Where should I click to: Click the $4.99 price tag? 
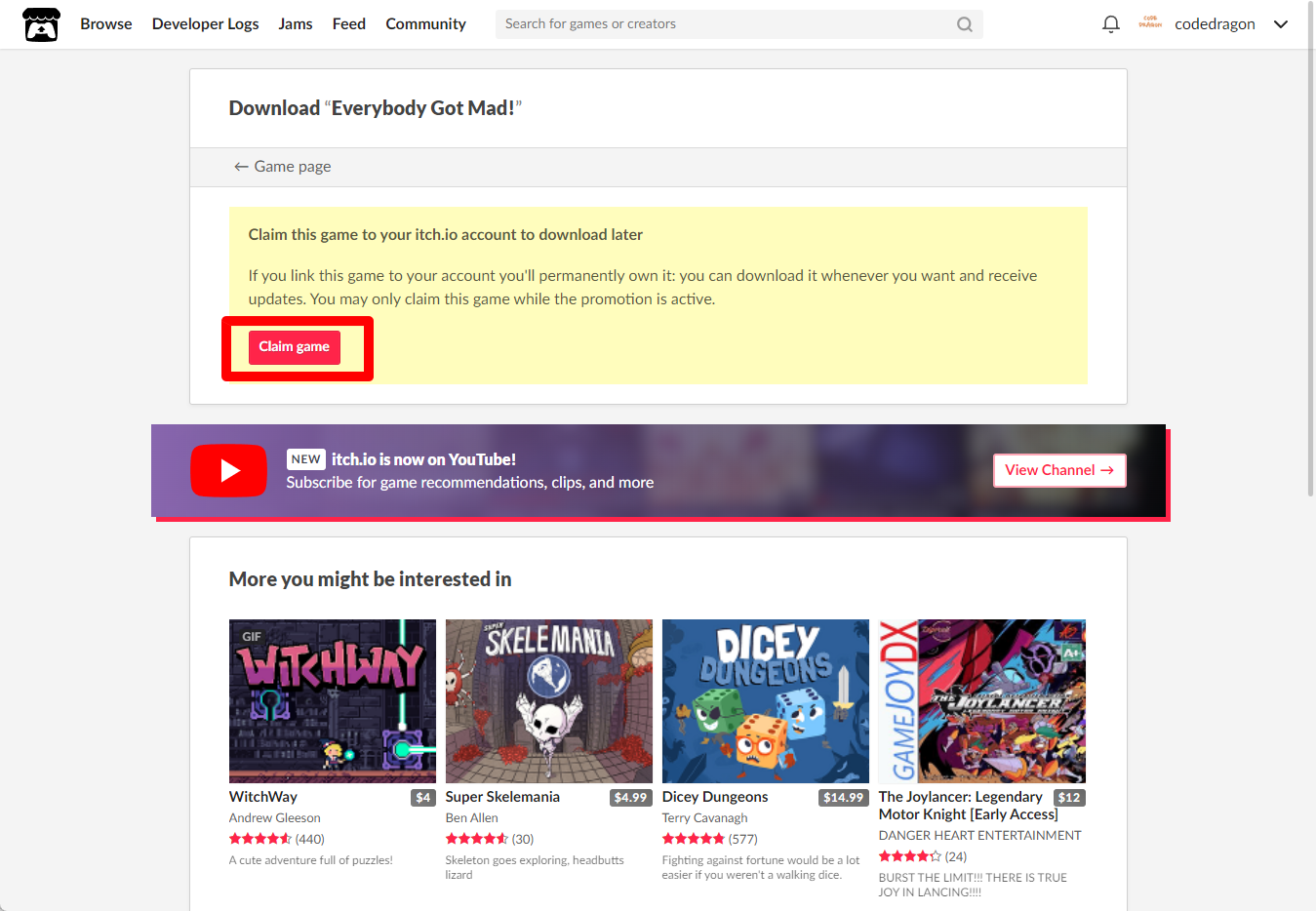[631, 798]
